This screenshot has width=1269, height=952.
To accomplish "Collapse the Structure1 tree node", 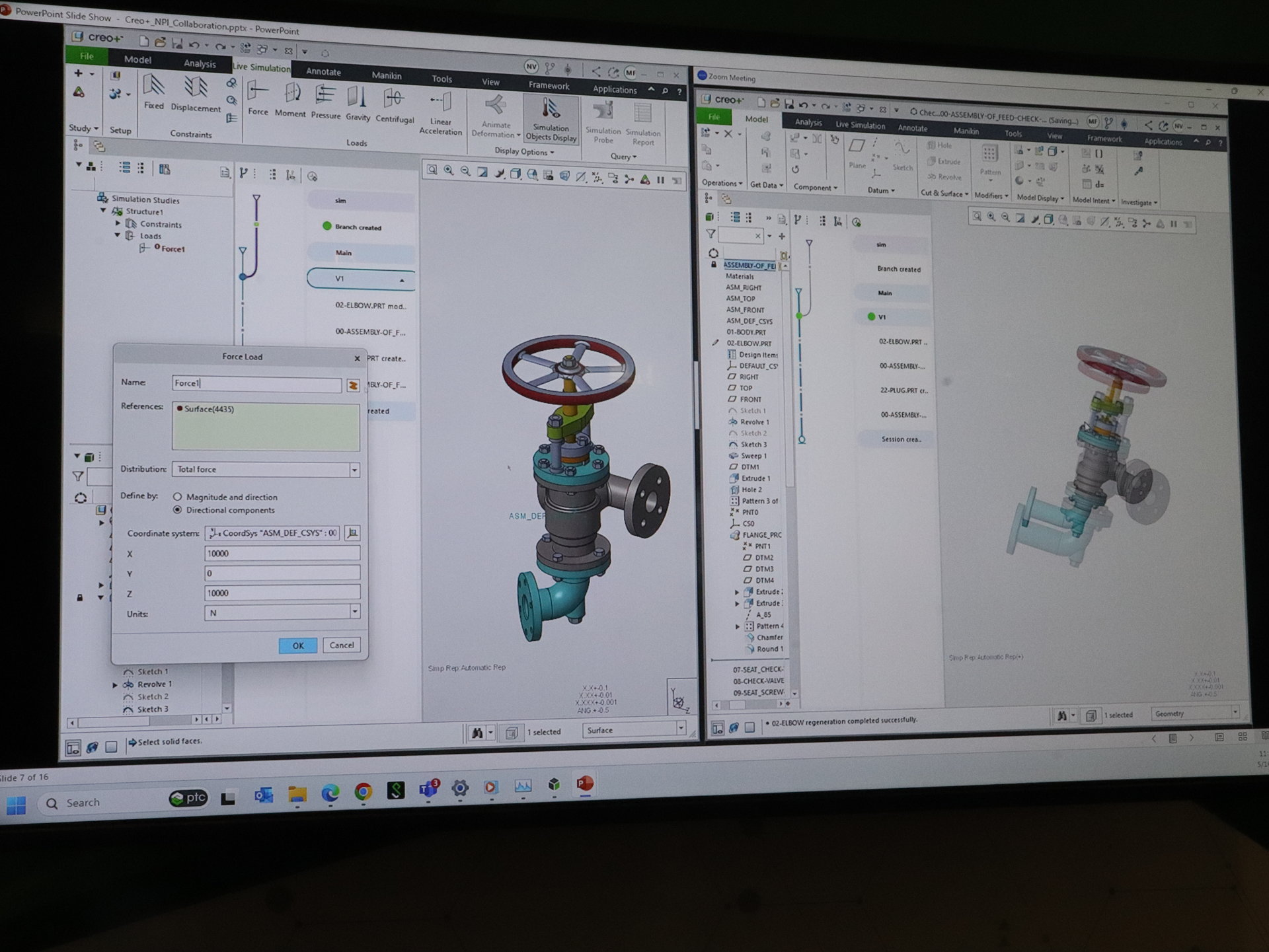I will click(103, 211).
